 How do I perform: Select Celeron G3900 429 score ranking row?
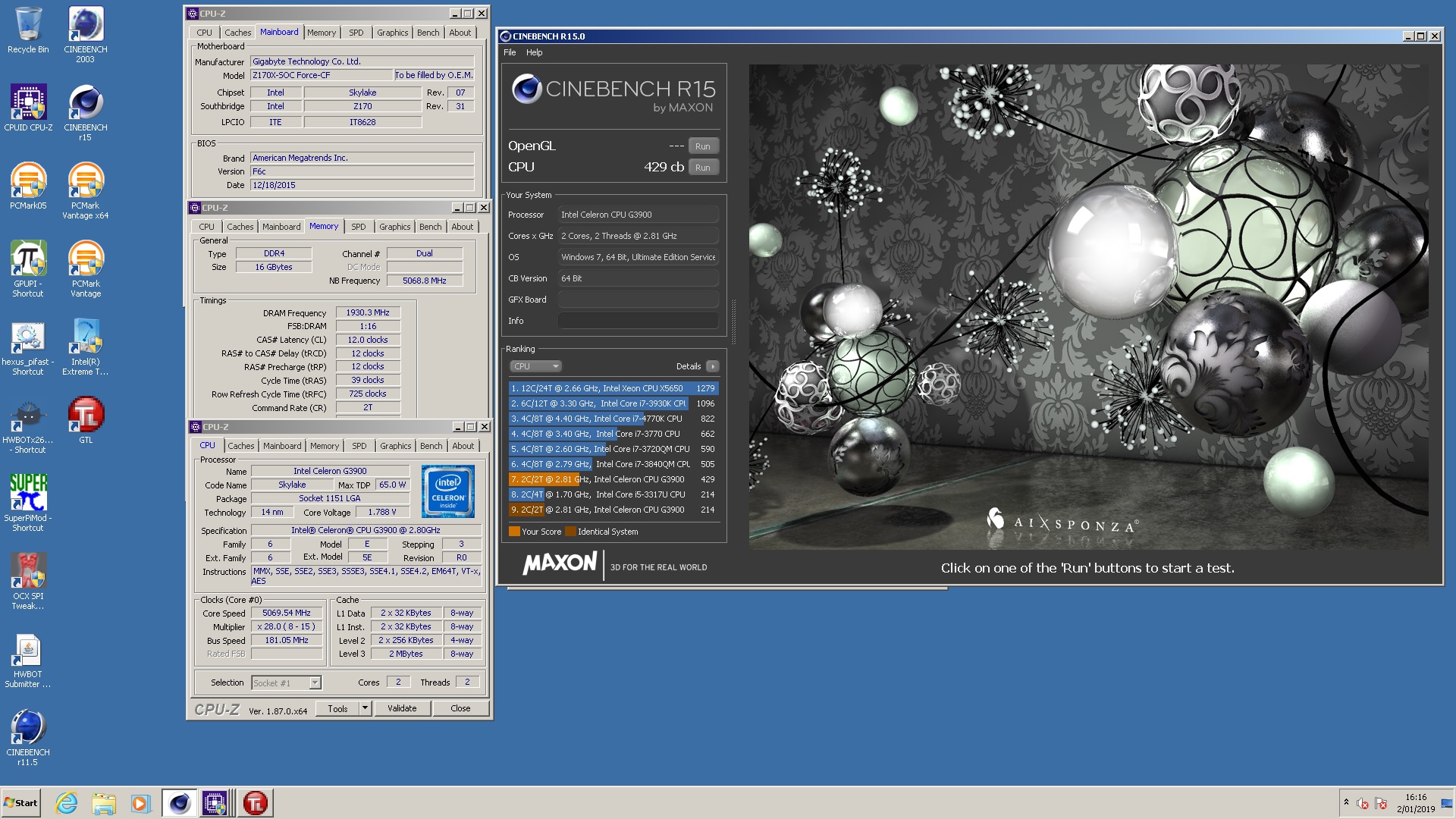tap(613, 479)
